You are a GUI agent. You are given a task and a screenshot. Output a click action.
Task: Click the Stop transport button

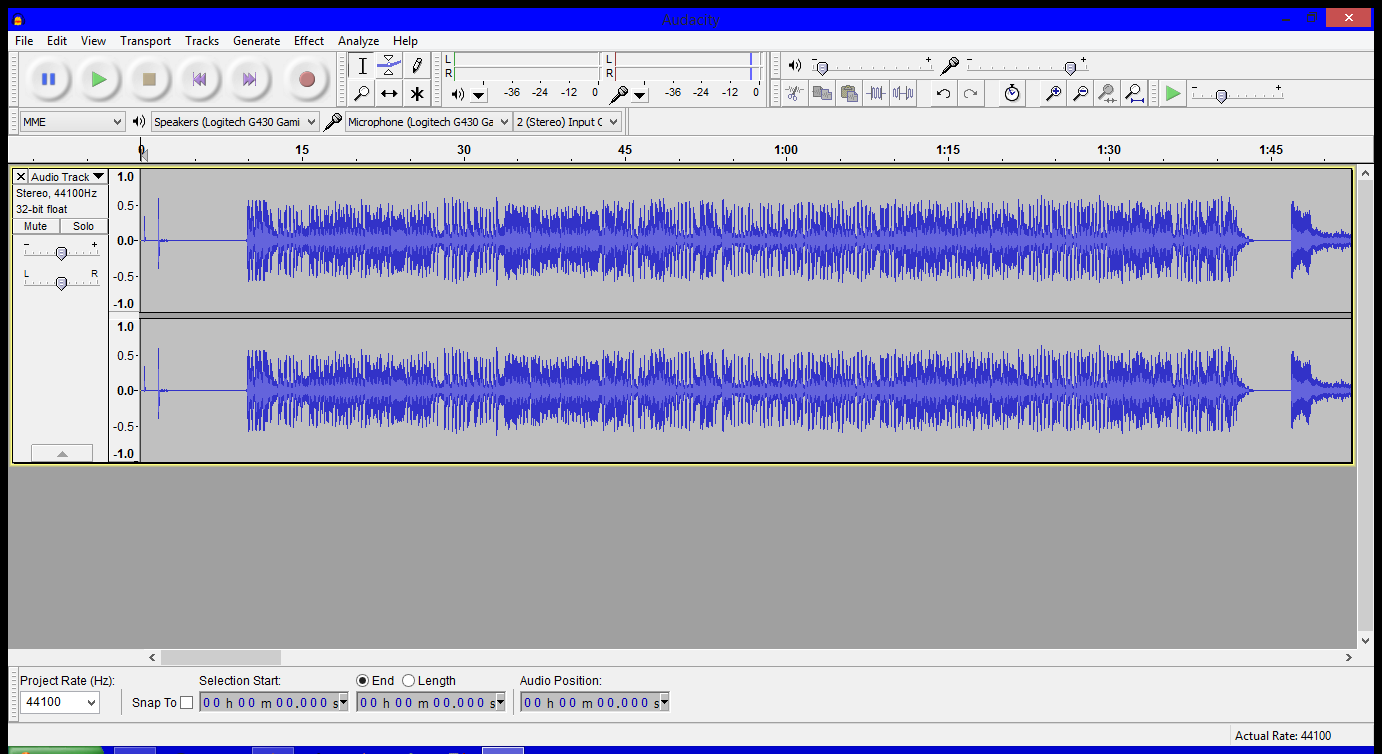point(149,79)
